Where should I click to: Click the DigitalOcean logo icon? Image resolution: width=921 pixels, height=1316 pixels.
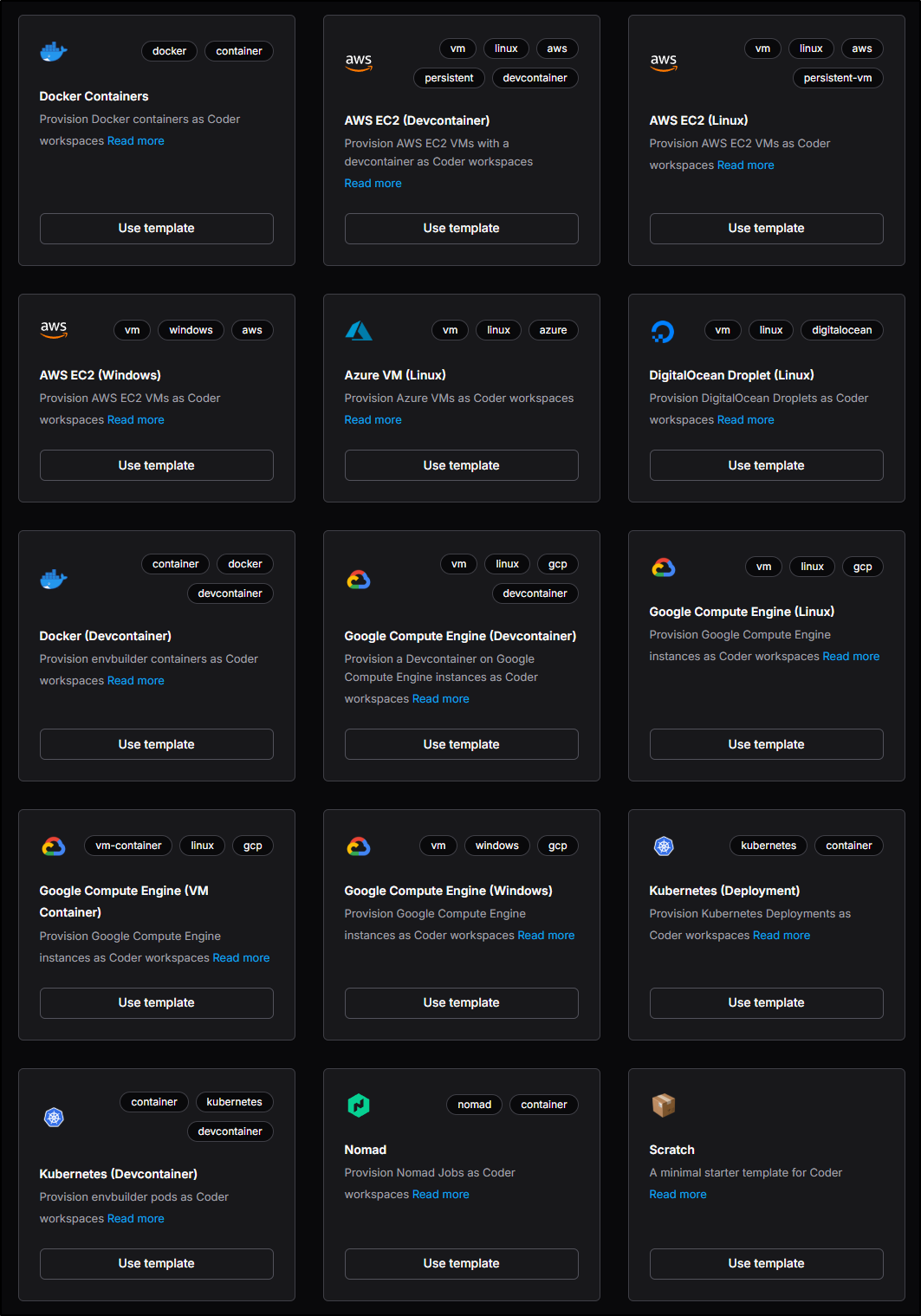pyautogui.click(x=663, y=331)
